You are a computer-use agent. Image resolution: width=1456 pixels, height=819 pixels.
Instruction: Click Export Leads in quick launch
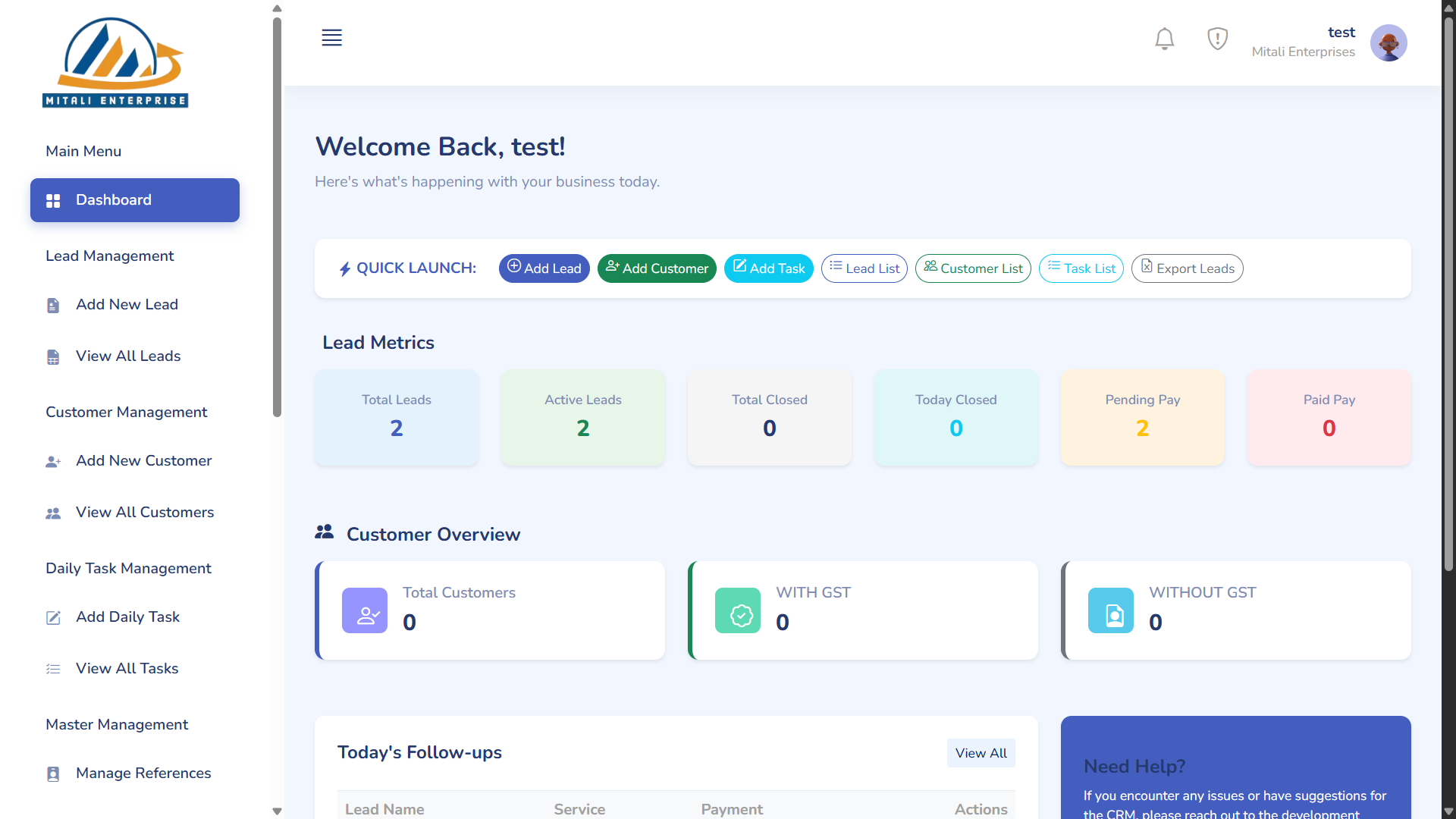tap(1187, 268)
